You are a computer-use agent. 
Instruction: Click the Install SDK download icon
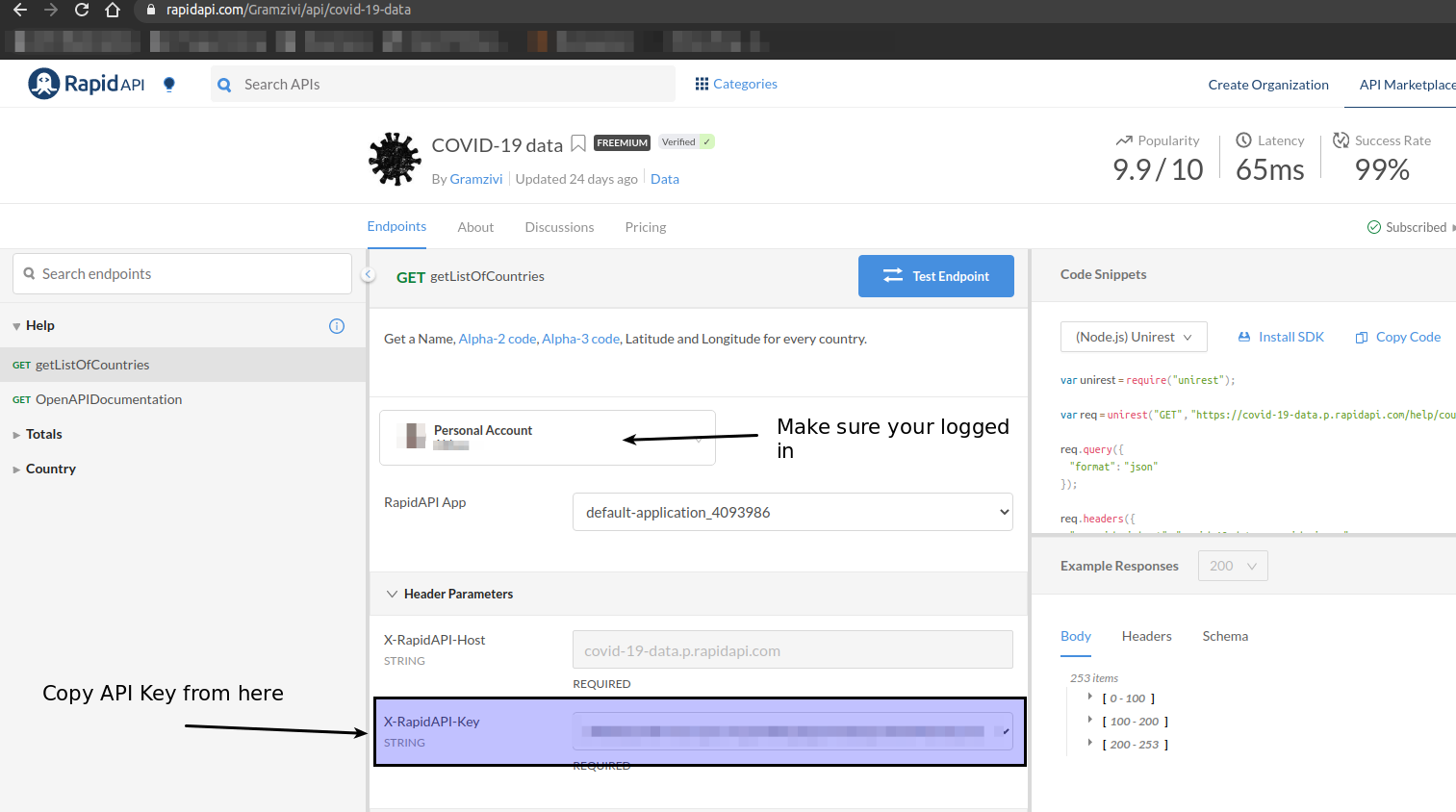tap(1244, 337)
